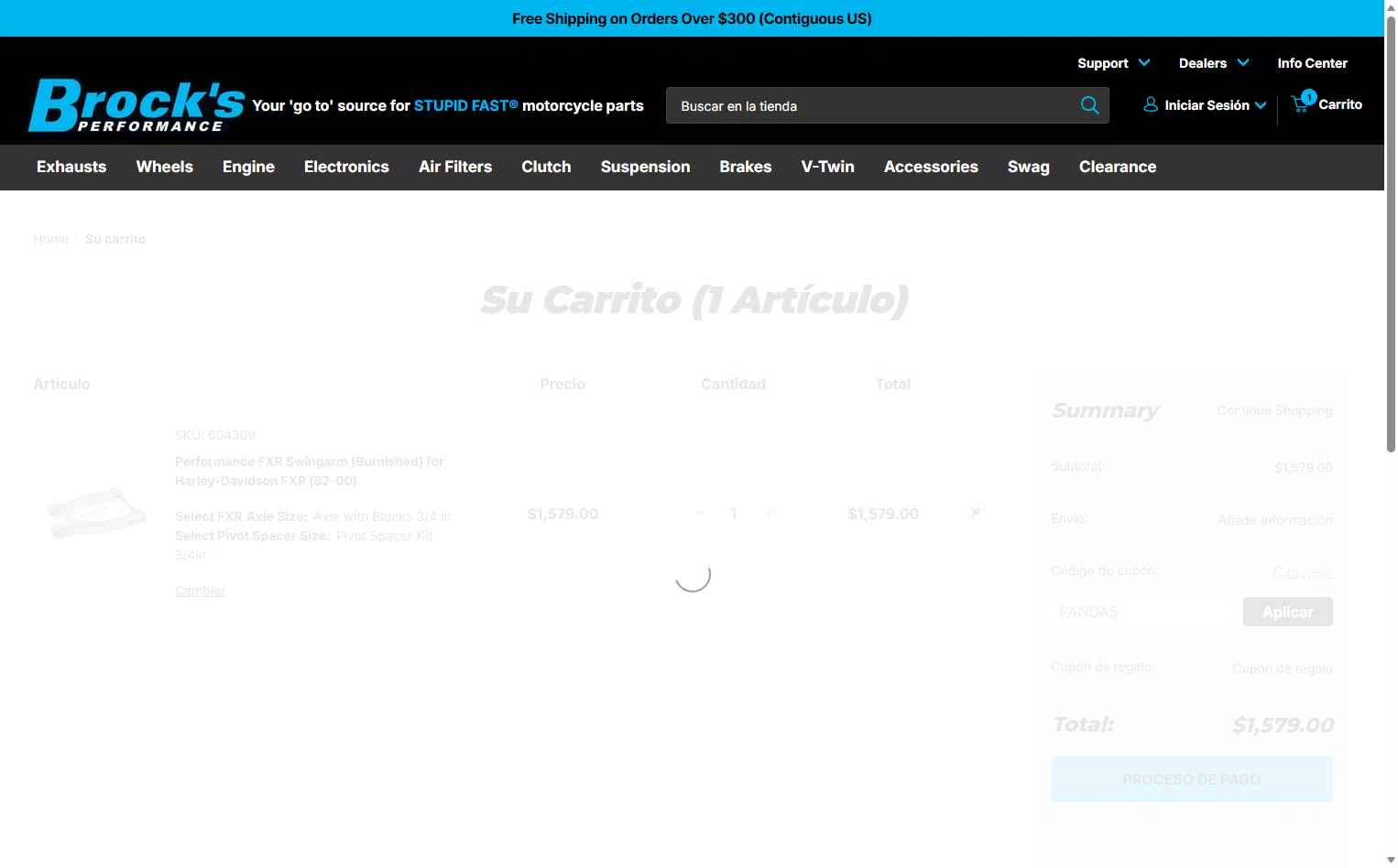Click the Continue Shopping link
Screen dimensions: 1398x868
[x=1274, y=410]
